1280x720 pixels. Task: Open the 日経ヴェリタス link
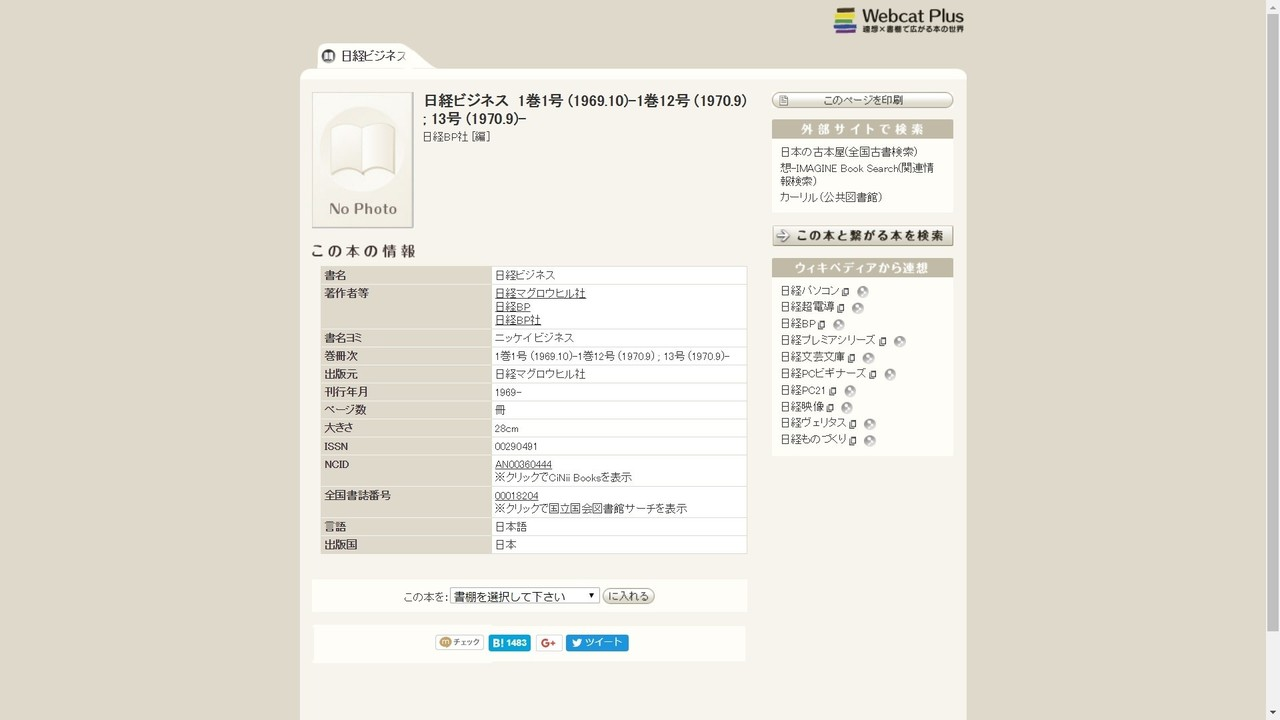[813, 423]
